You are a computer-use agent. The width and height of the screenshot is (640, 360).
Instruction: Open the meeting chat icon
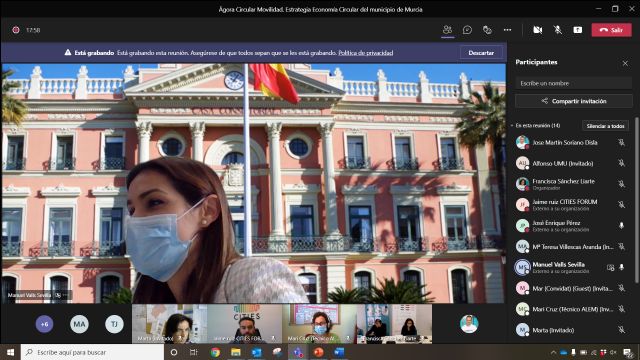(467, 30)
